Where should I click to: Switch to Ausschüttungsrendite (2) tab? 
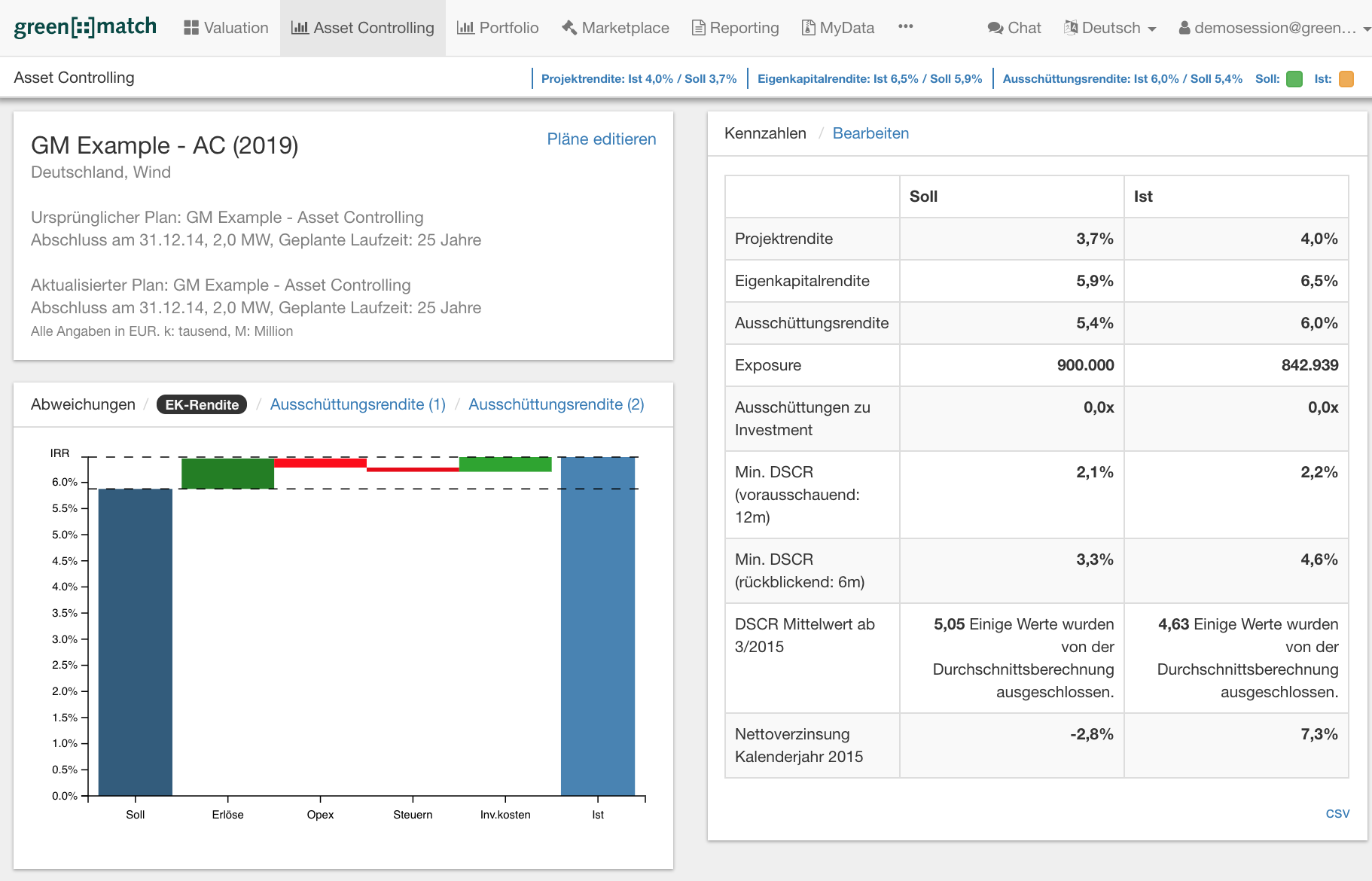point(556,404)
